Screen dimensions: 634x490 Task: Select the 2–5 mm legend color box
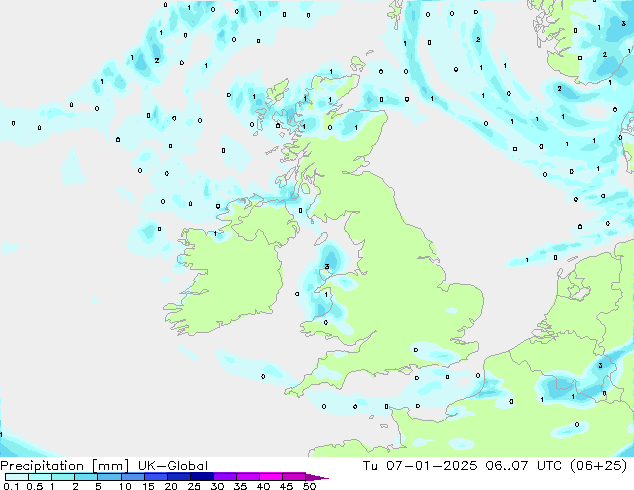point(86,477)
